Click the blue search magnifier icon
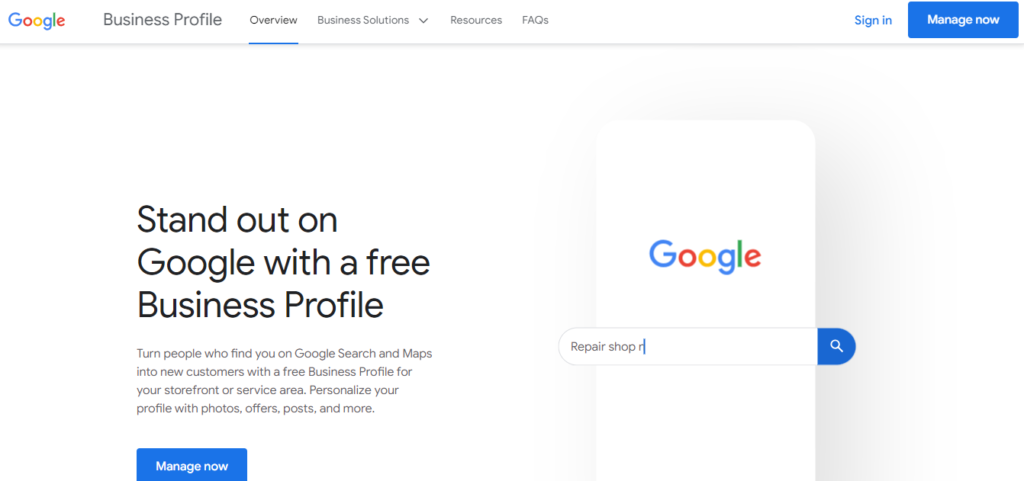This screenshot has height=481, width=1024. tap(837, 346)
